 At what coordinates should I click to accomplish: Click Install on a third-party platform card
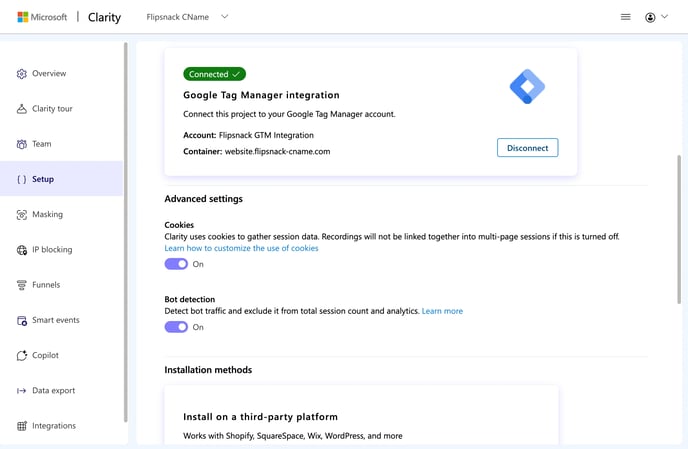362,415
